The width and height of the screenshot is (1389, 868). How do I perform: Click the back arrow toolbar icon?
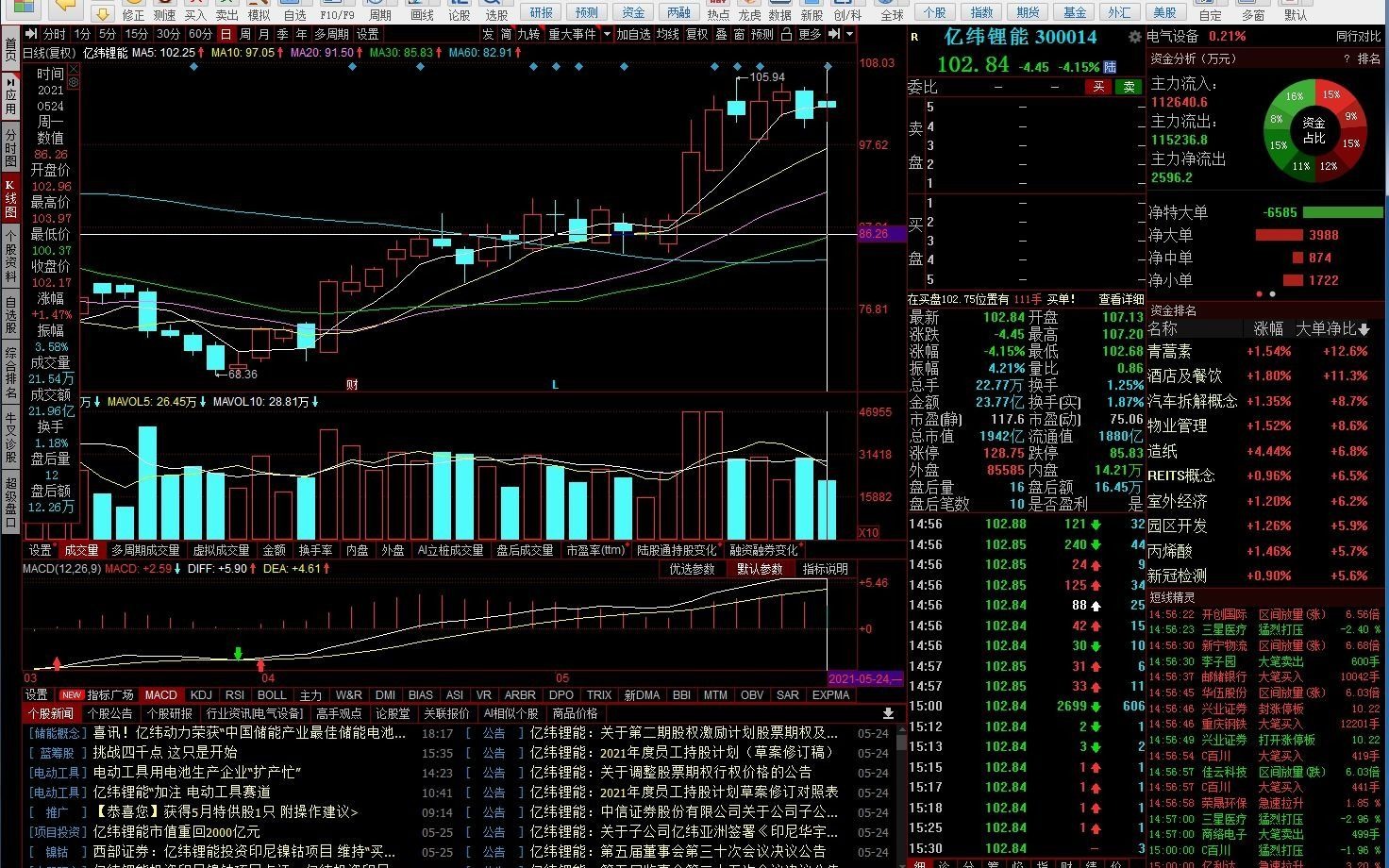pos(65,8)
